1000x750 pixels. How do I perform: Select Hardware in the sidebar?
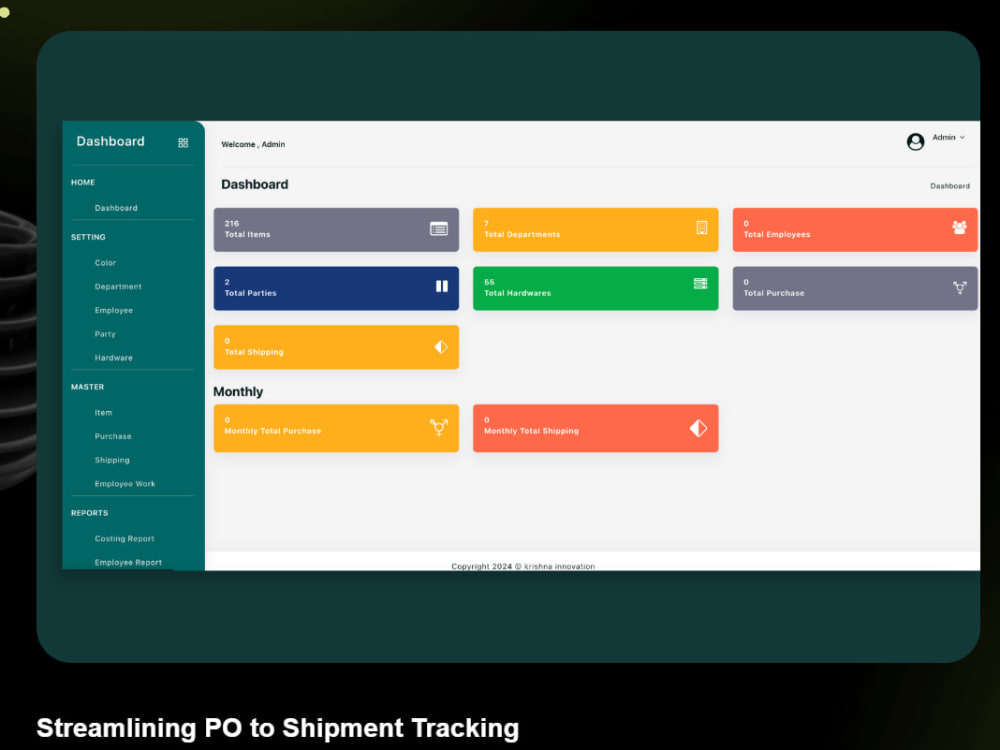(x=114, y=358)
